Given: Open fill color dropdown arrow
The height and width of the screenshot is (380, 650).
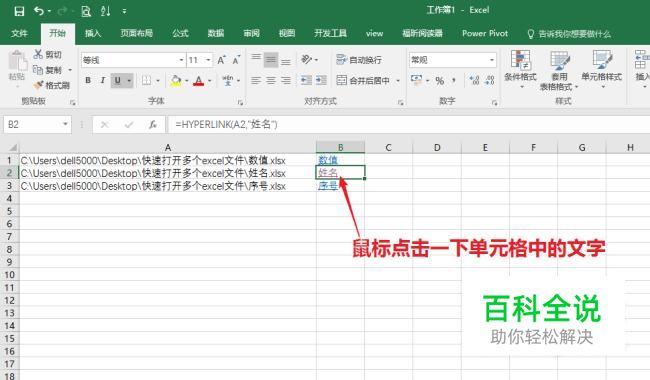Looking at the screenshot, I should [187, 81].
